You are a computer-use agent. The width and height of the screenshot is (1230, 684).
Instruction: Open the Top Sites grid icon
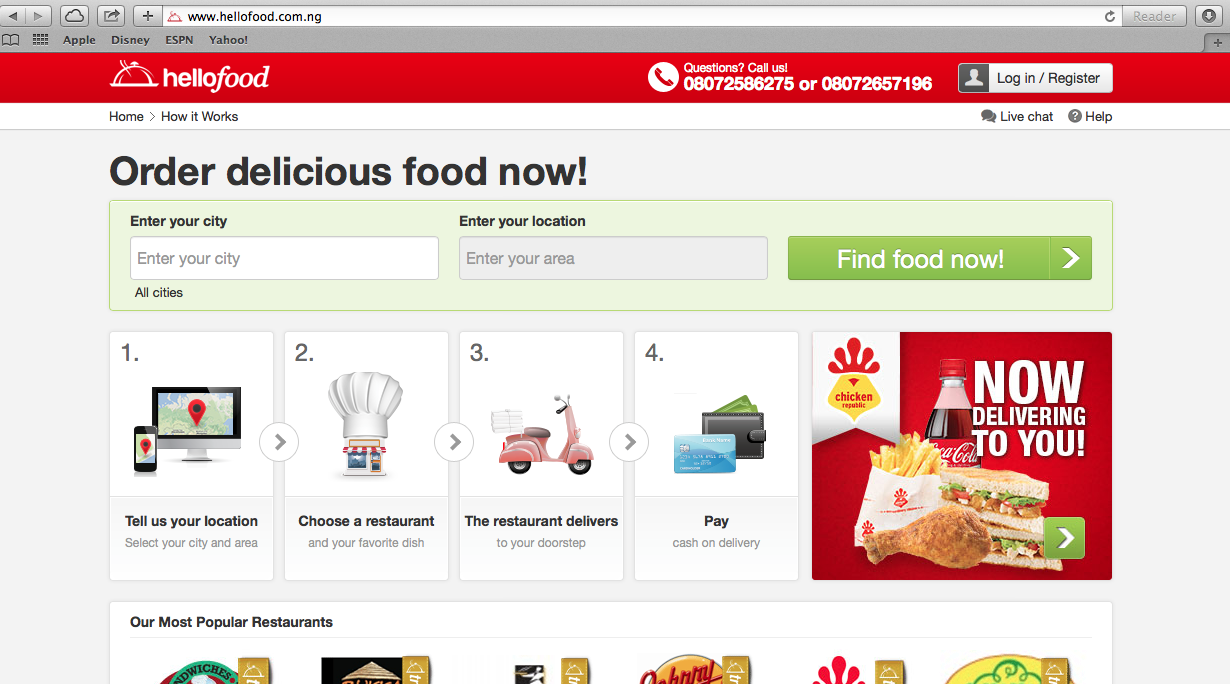40,40
